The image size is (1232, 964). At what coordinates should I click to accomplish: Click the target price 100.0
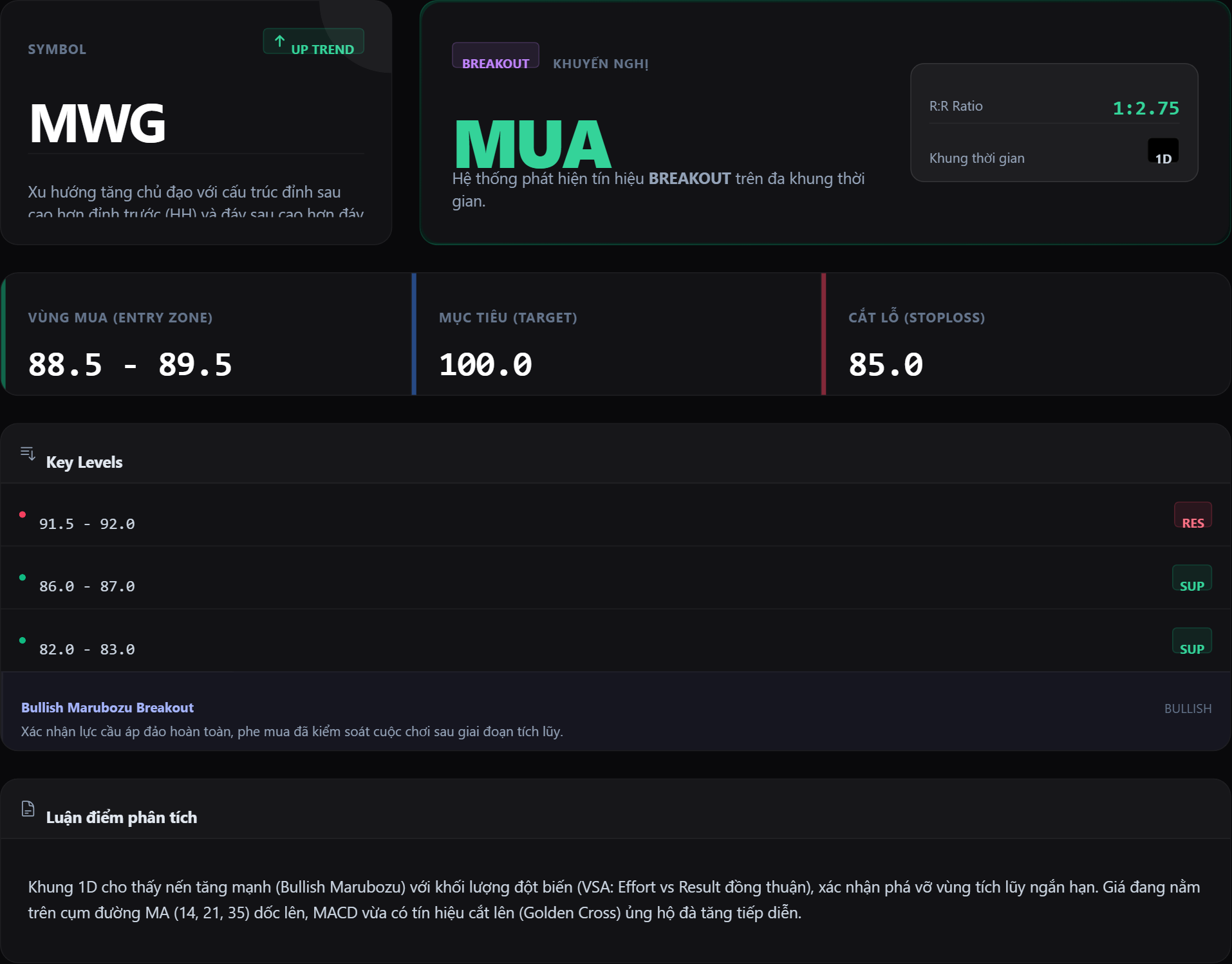pyautogui.click(x=485, y=365)
